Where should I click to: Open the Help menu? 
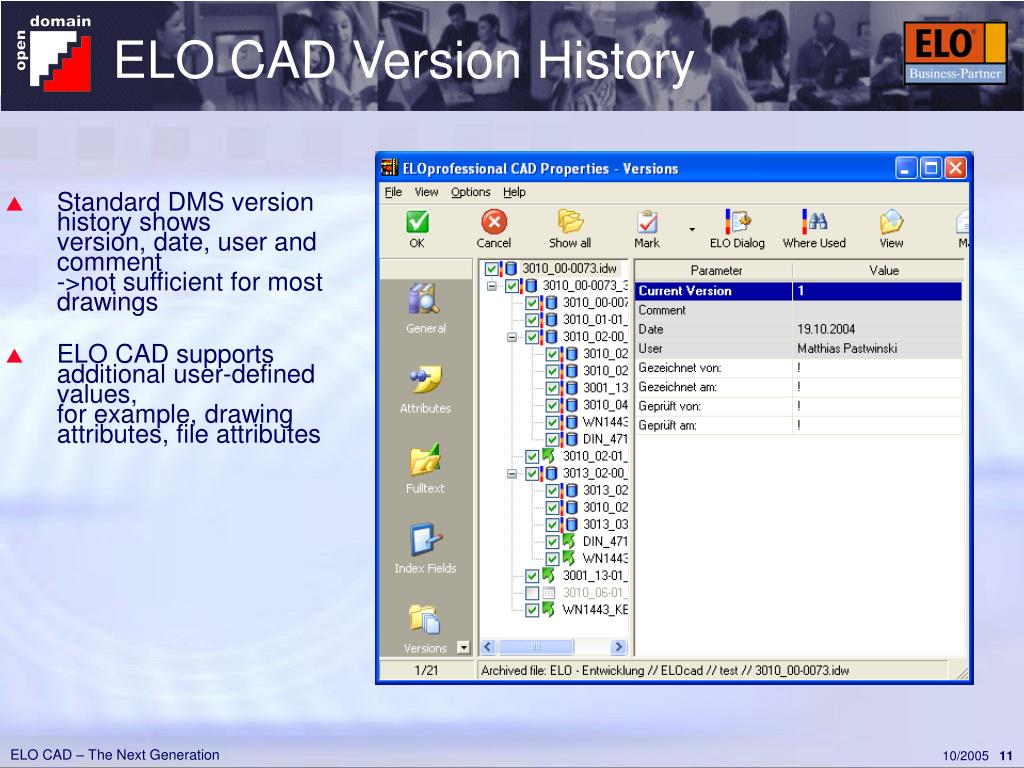pyautogui.click(x=514, y=192)
